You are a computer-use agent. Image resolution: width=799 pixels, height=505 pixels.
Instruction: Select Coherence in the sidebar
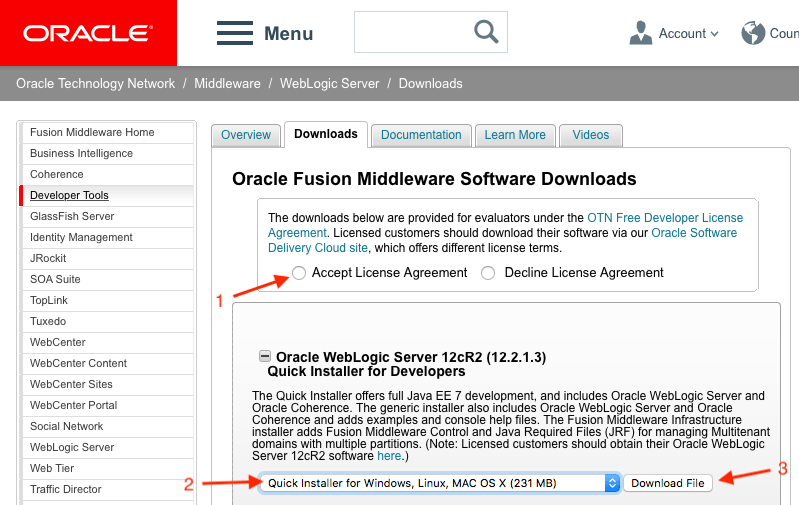point(108,174)
